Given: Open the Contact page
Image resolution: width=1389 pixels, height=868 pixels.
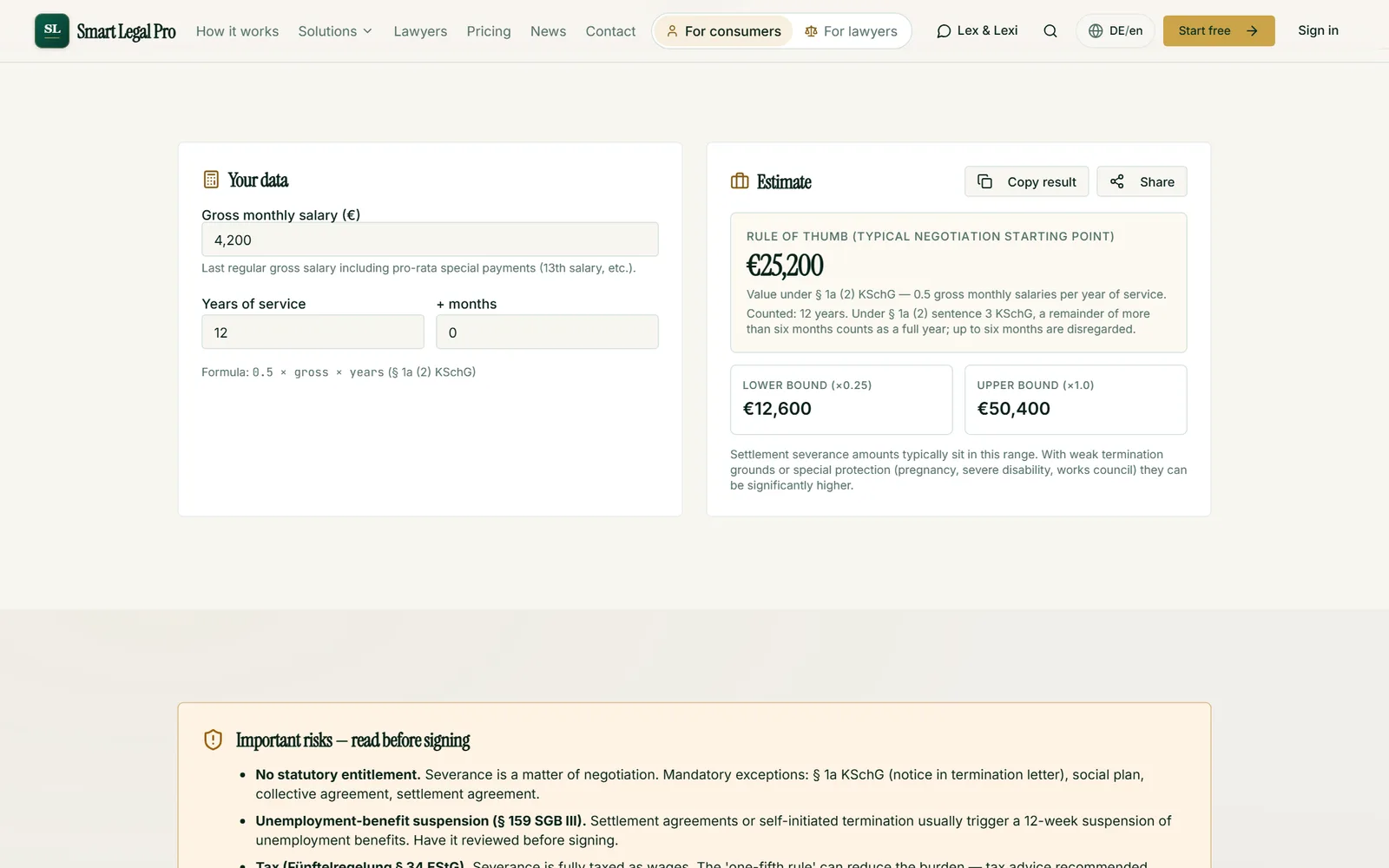Looking at the screenshot, I should [x=610, y=31].
